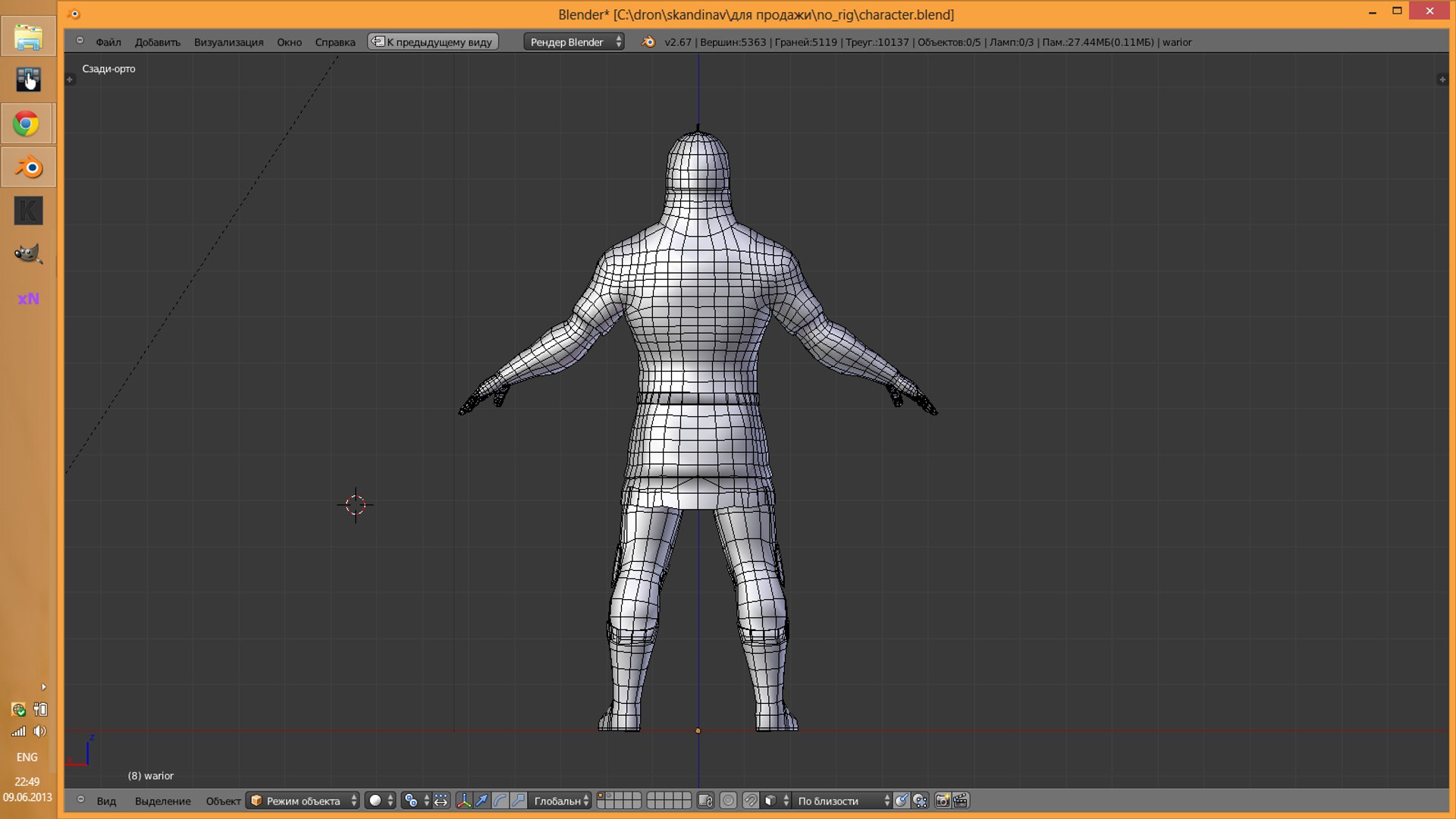Open the Рендер Blender engine selector
Image resolution: width=1456 pixels, height=819 pixels.
point(574,42)
